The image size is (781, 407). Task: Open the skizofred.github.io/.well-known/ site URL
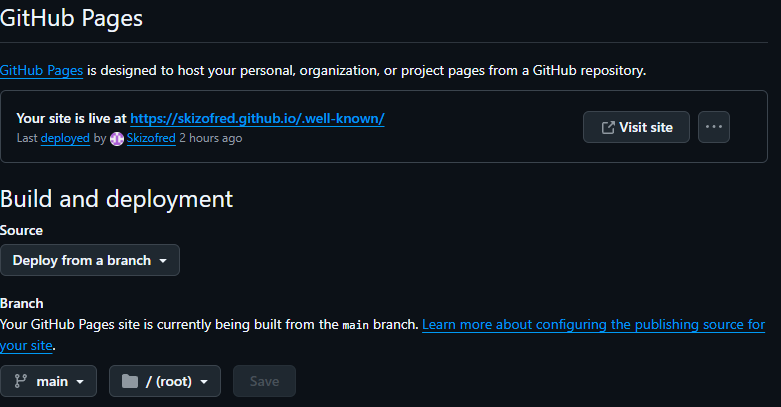click(x=257, y=119)
